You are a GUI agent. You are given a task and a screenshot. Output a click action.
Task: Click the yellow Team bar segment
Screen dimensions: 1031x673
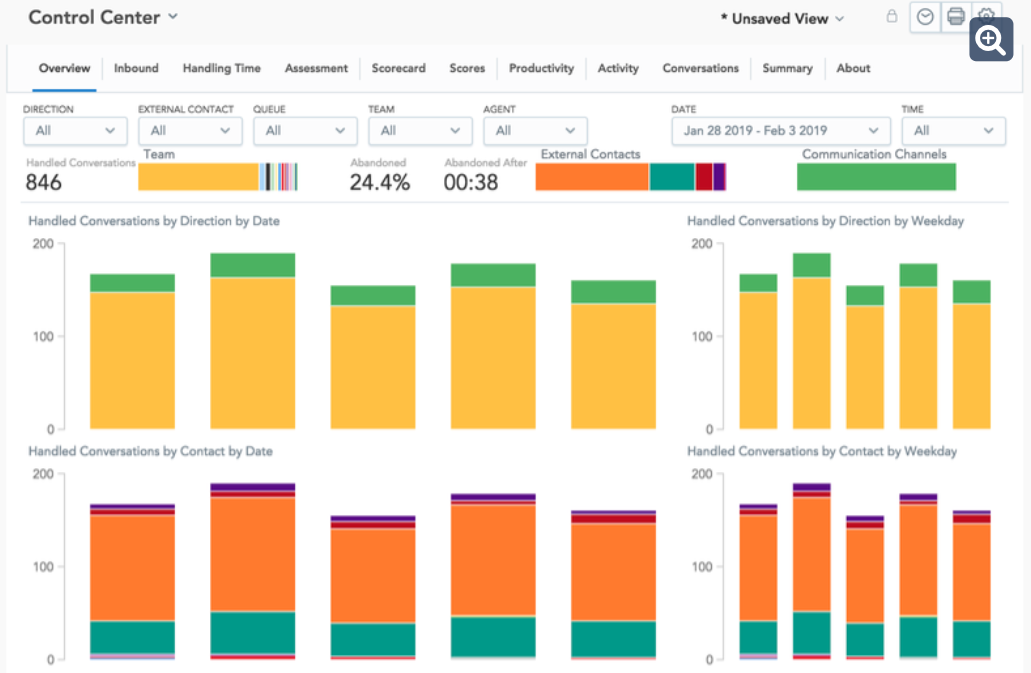pyautogui.click(x=199, y=177)
